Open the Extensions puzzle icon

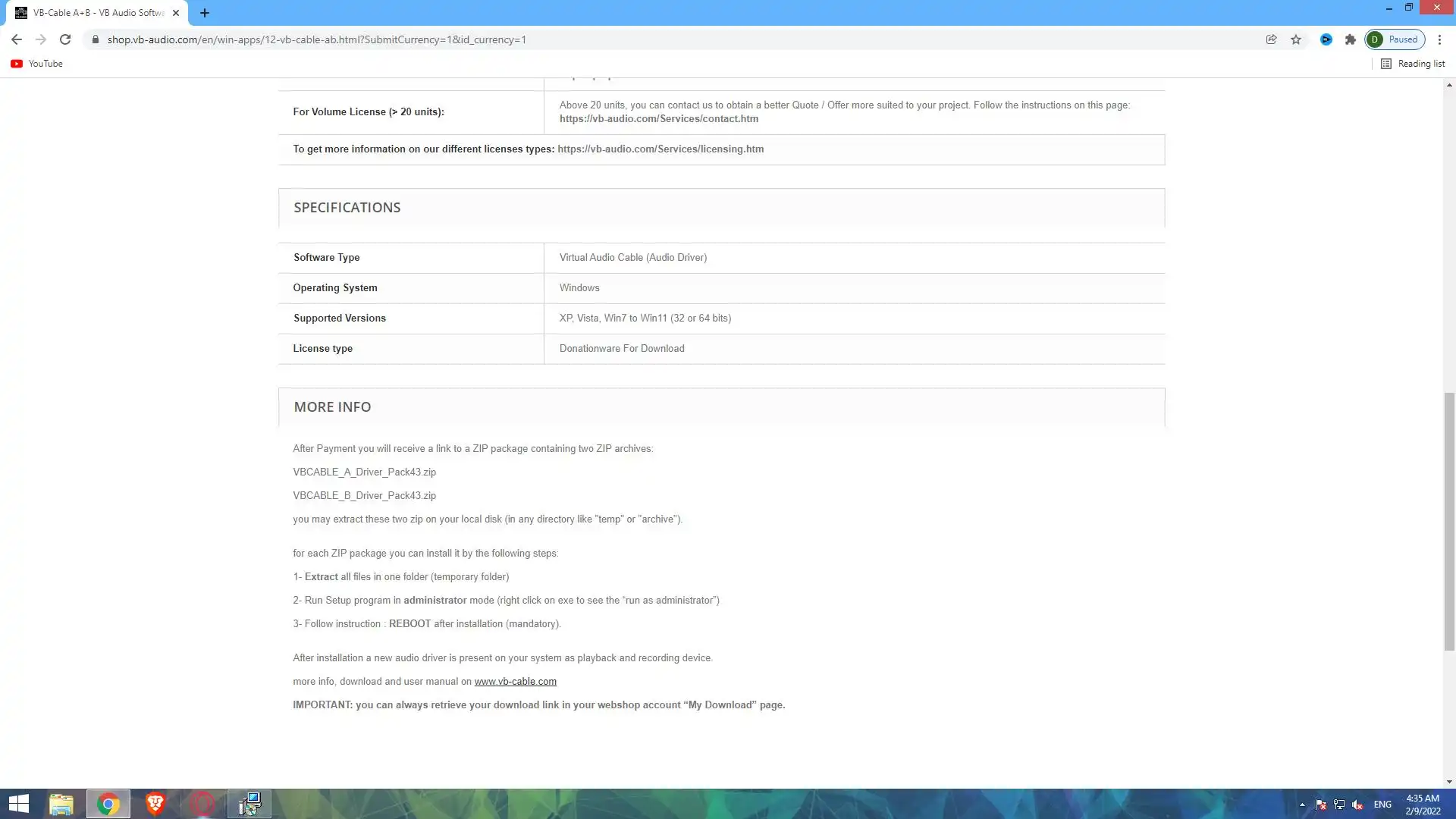pyautogui.click(x=1351, y=39)
